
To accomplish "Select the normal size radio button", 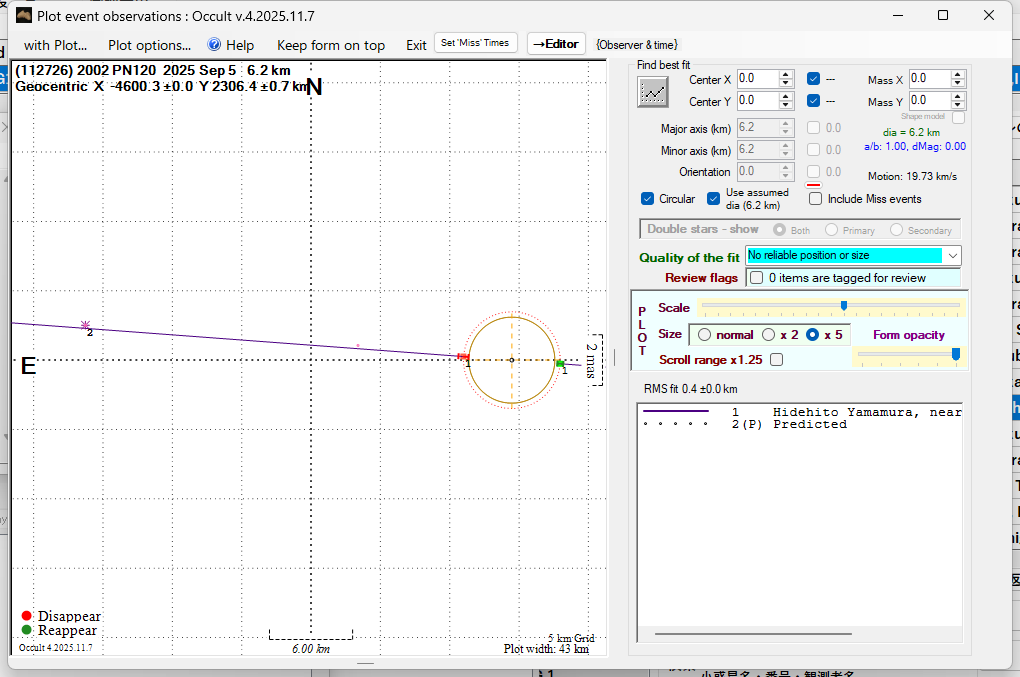I will (x=704, y=335).
